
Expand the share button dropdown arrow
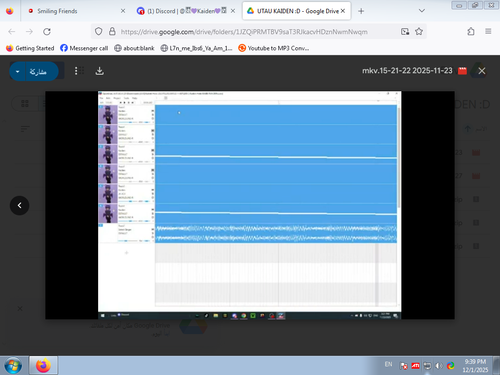pyautogui.click(x=18, y=71)
